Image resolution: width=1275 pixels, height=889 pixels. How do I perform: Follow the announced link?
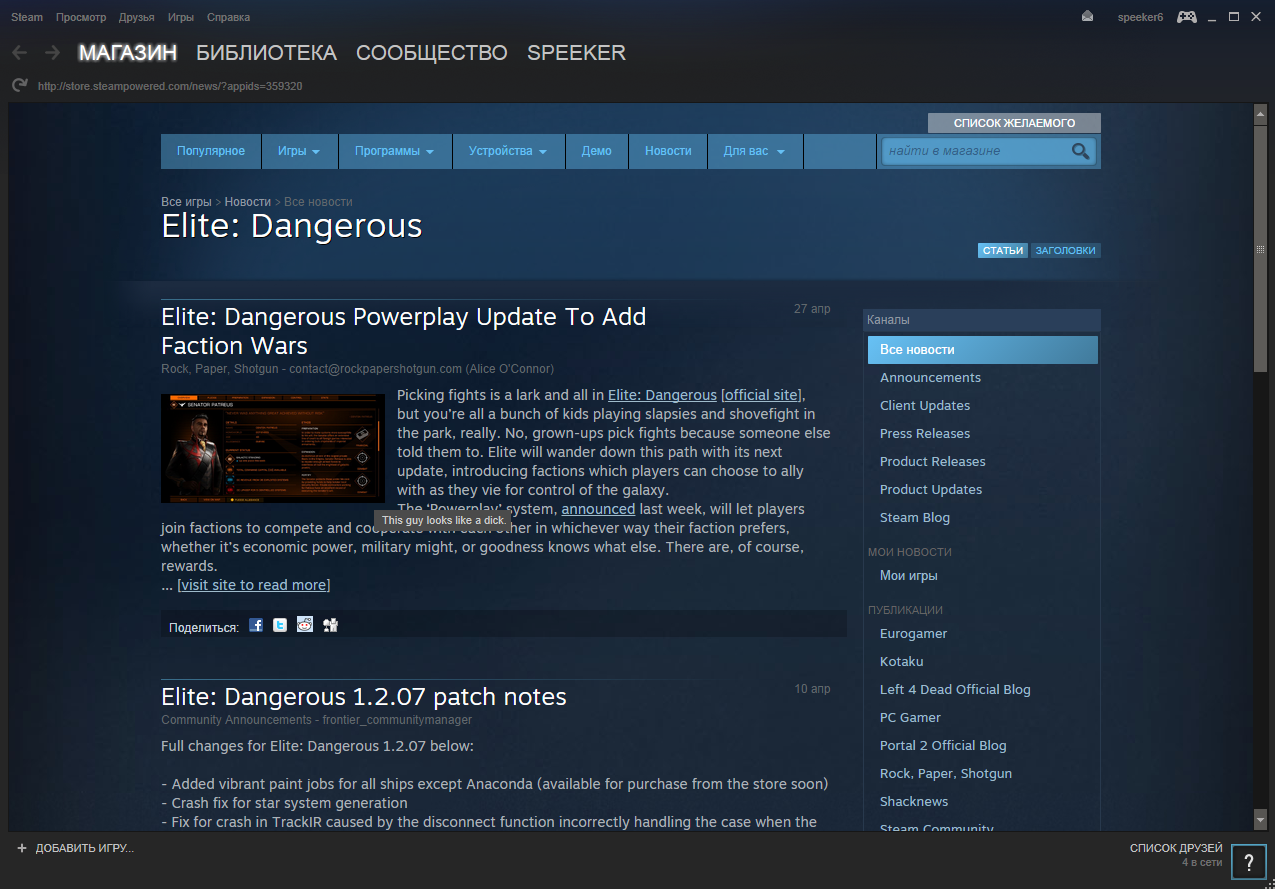pyautogui.click(x=598, y=509)
